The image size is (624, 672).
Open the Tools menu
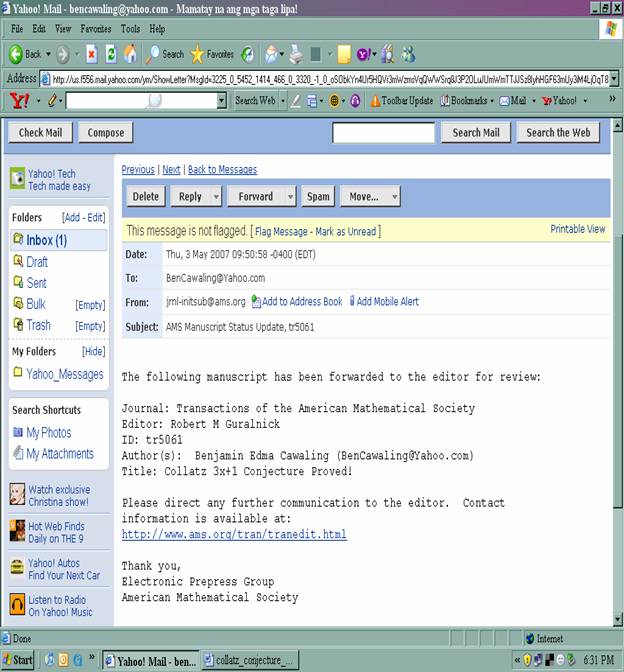[x=131, y=29]
